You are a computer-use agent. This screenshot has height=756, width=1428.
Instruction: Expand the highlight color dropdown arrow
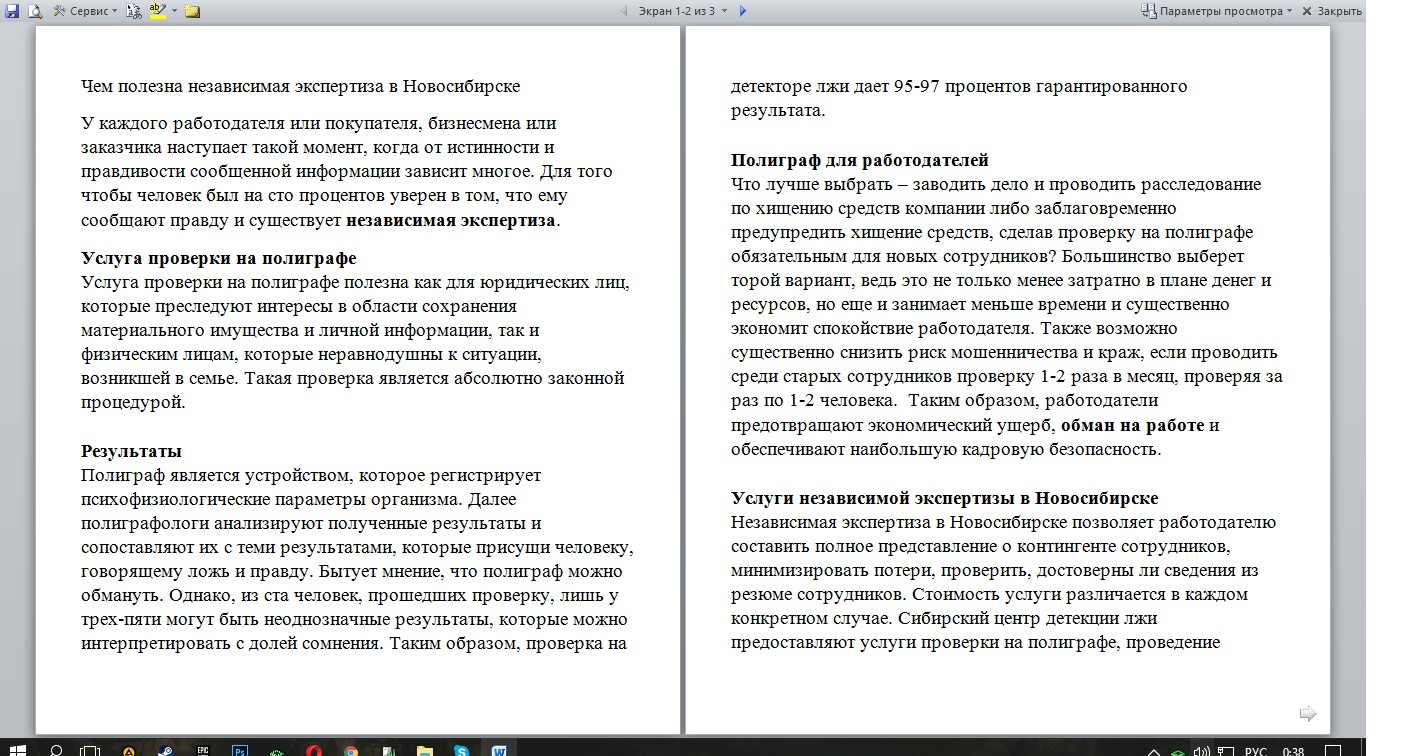click(174, 11)
